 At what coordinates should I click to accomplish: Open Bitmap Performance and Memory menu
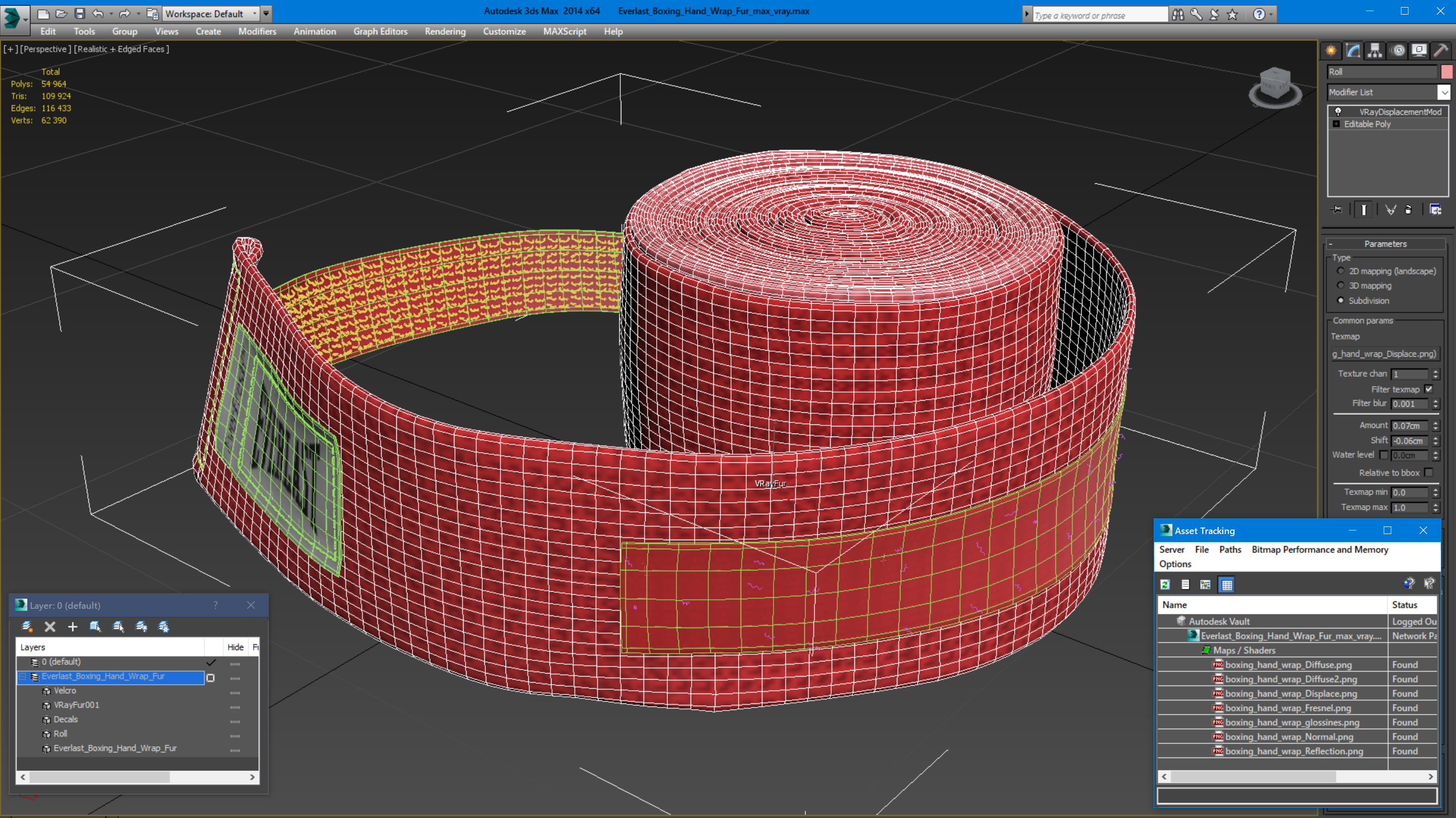pos(1320,549)
